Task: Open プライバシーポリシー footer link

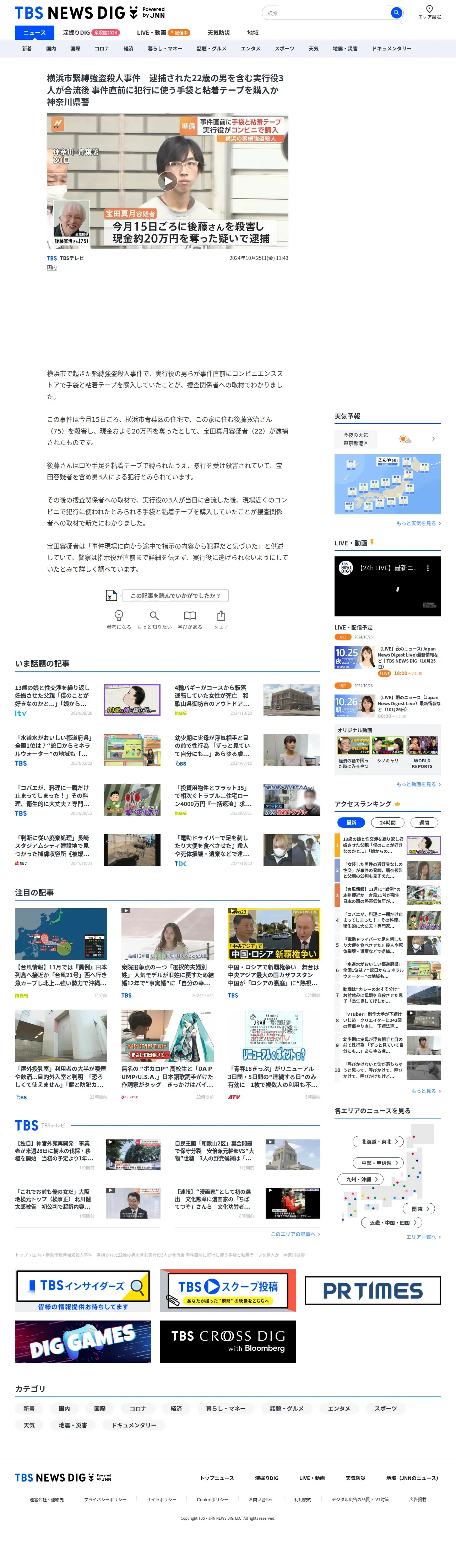Action: (105, 1499)
